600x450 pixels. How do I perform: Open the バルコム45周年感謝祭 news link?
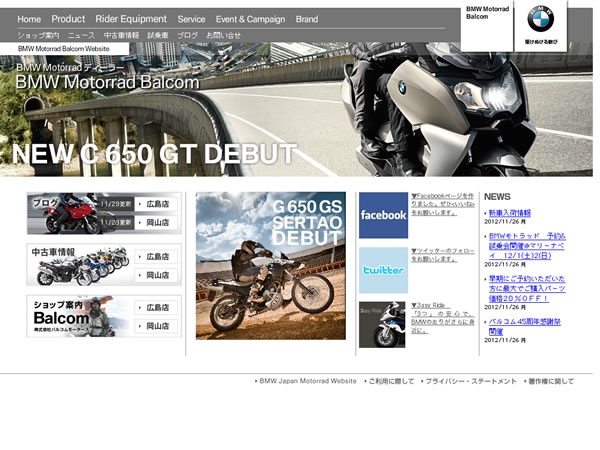525,326
